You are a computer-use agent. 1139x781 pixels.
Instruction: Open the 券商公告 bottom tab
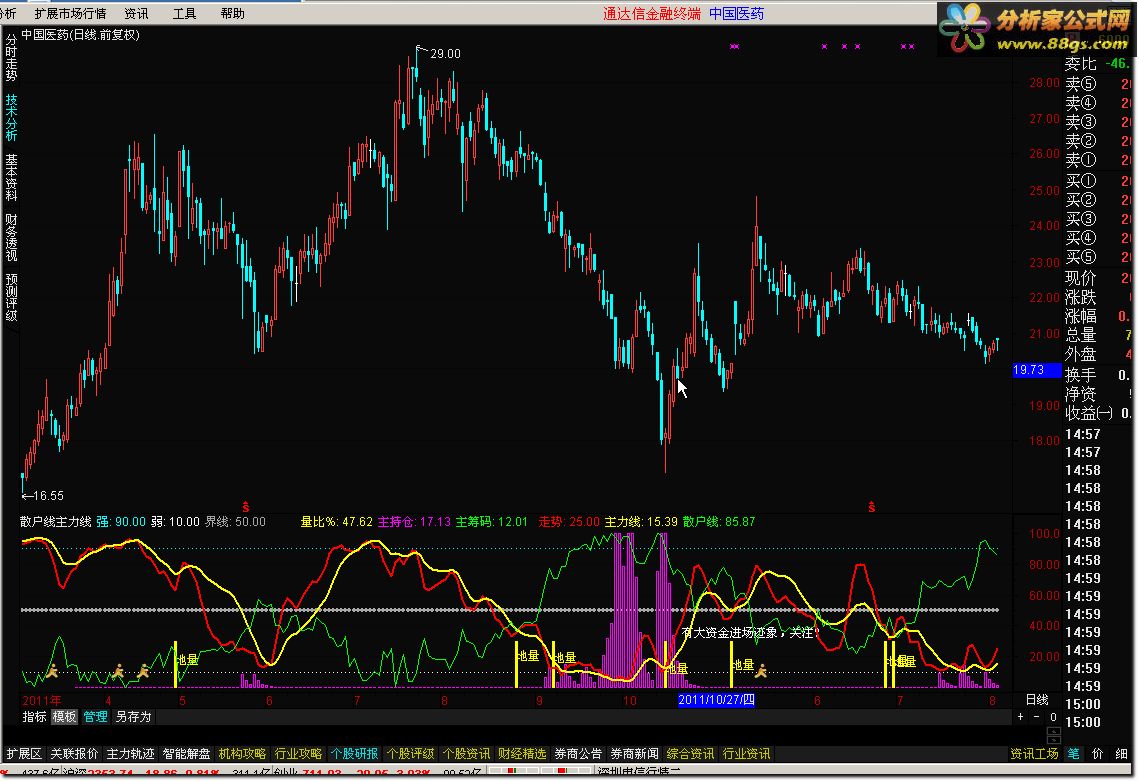[578, 754]
